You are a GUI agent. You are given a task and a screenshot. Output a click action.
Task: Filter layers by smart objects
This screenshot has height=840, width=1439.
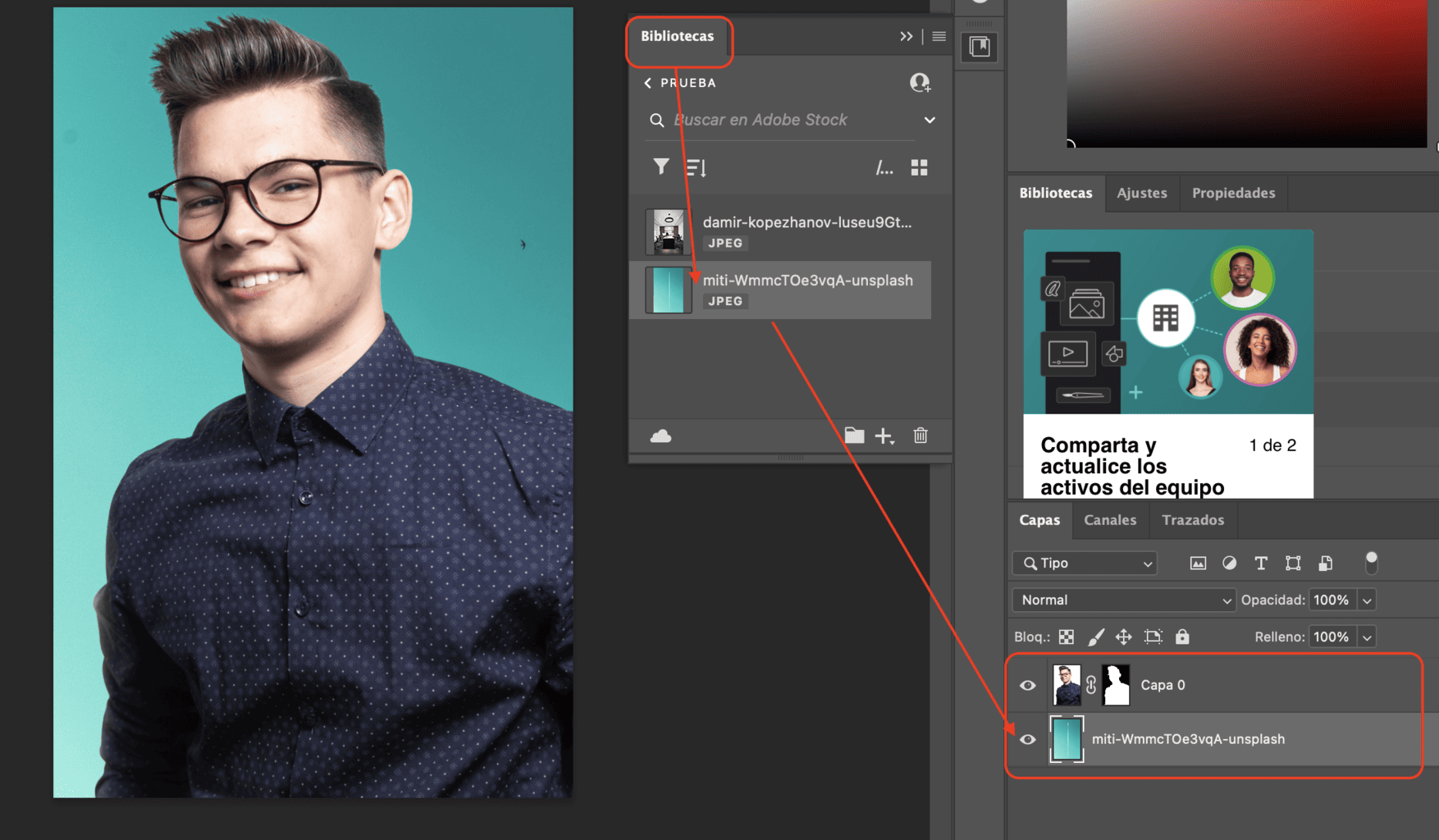(1325, 563)
